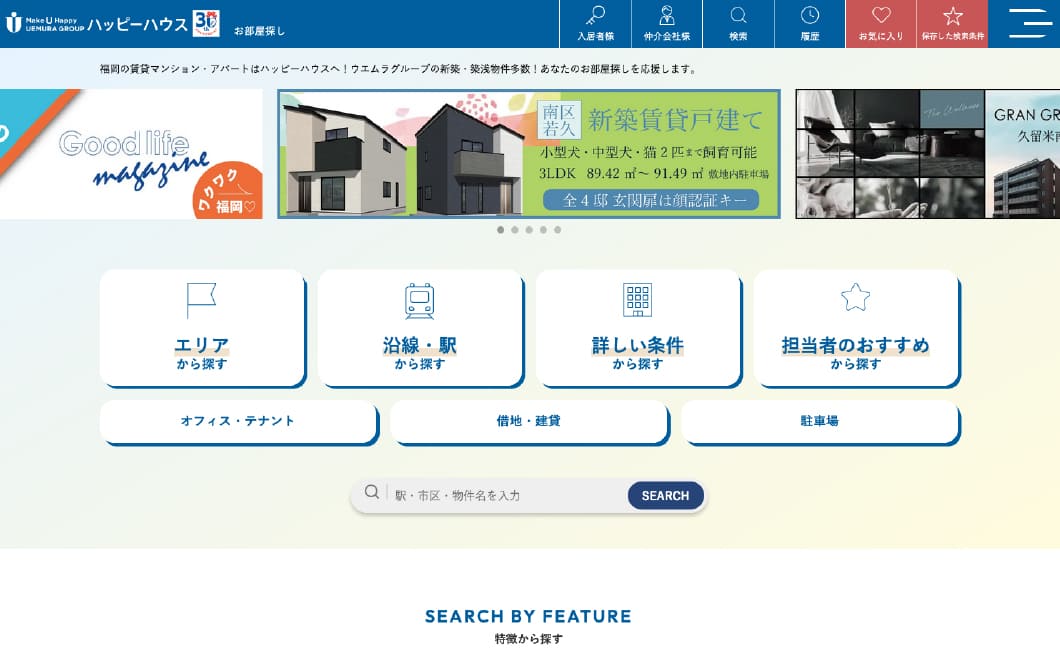This screenshot has height=660, width=1060.
Task: Open 保存した検索条件 star icon
Action: click(x=952, y=14)
